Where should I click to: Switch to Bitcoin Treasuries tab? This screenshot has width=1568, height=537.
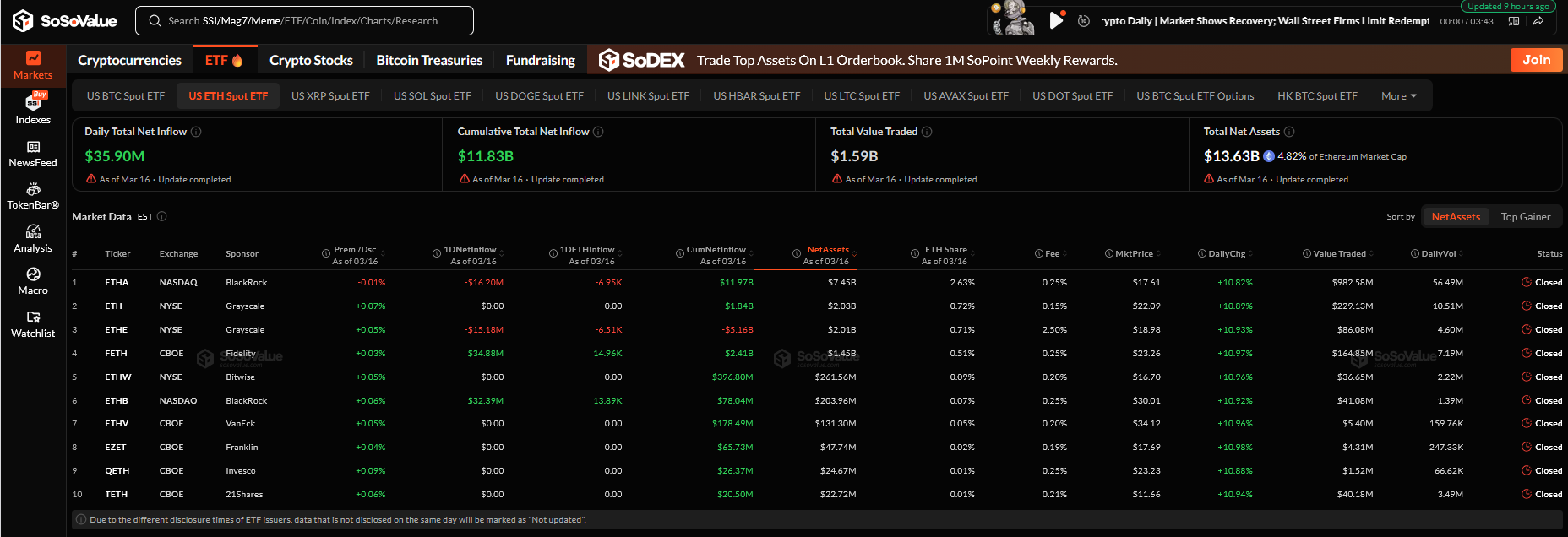pyautogui.click(x=429, y=60)
